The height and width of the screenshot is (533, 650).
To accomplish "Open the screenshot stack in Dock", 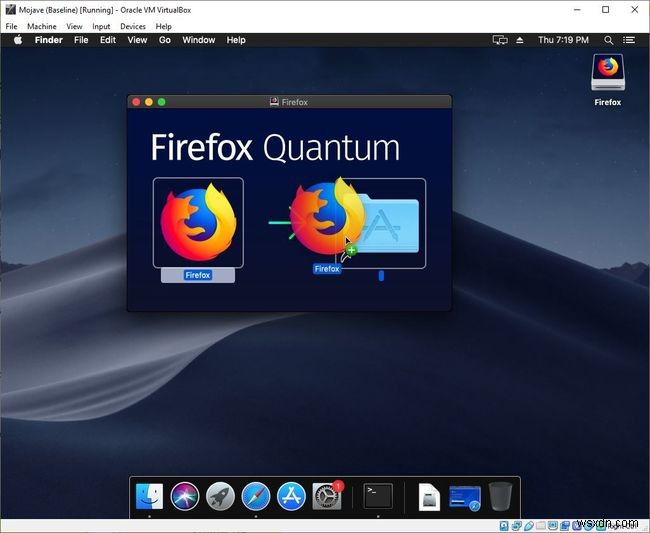I will pyautogui.click(x=465, y=498).
